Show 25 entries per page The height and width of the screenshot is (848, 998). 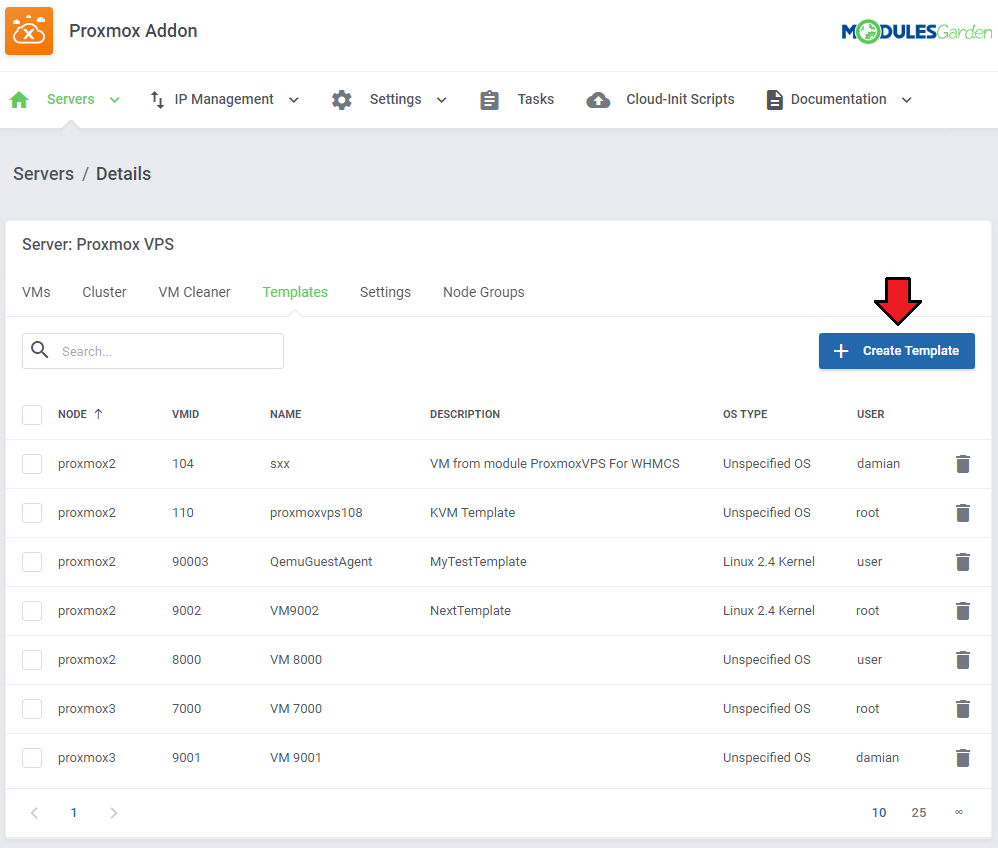tap(918, 813)
